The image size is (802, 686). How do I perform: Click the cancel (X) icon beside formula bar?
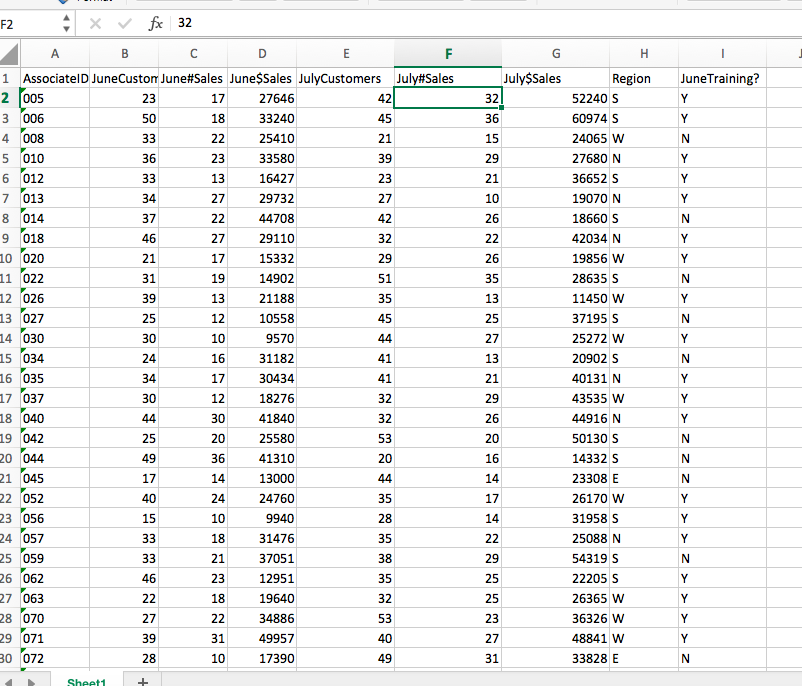click(x=96, y=22)
